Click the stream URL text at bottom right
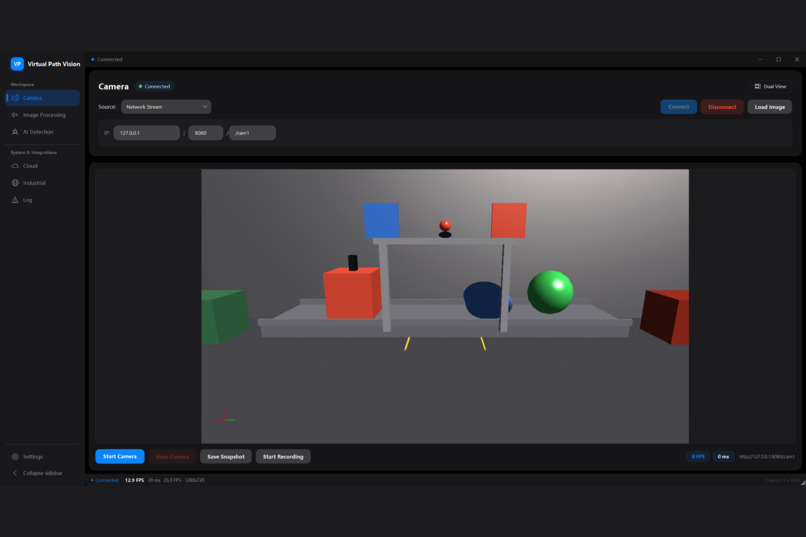Image resolution: width=806 pixels, height=537 pixels. tap(767, 456)
